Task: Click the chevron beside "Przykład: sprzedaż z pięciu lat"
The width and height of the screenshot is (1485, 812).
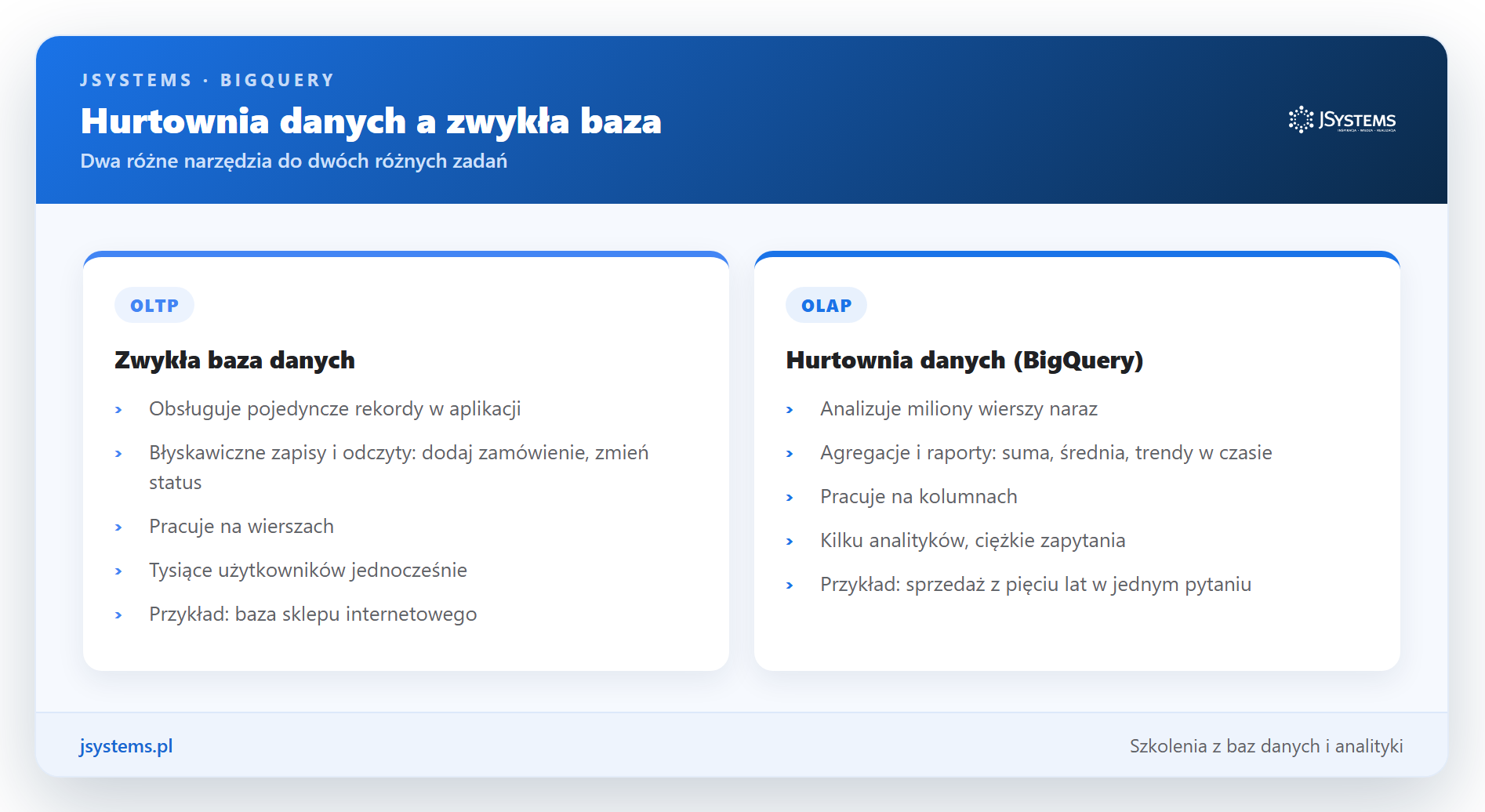Action: (790, 585)
